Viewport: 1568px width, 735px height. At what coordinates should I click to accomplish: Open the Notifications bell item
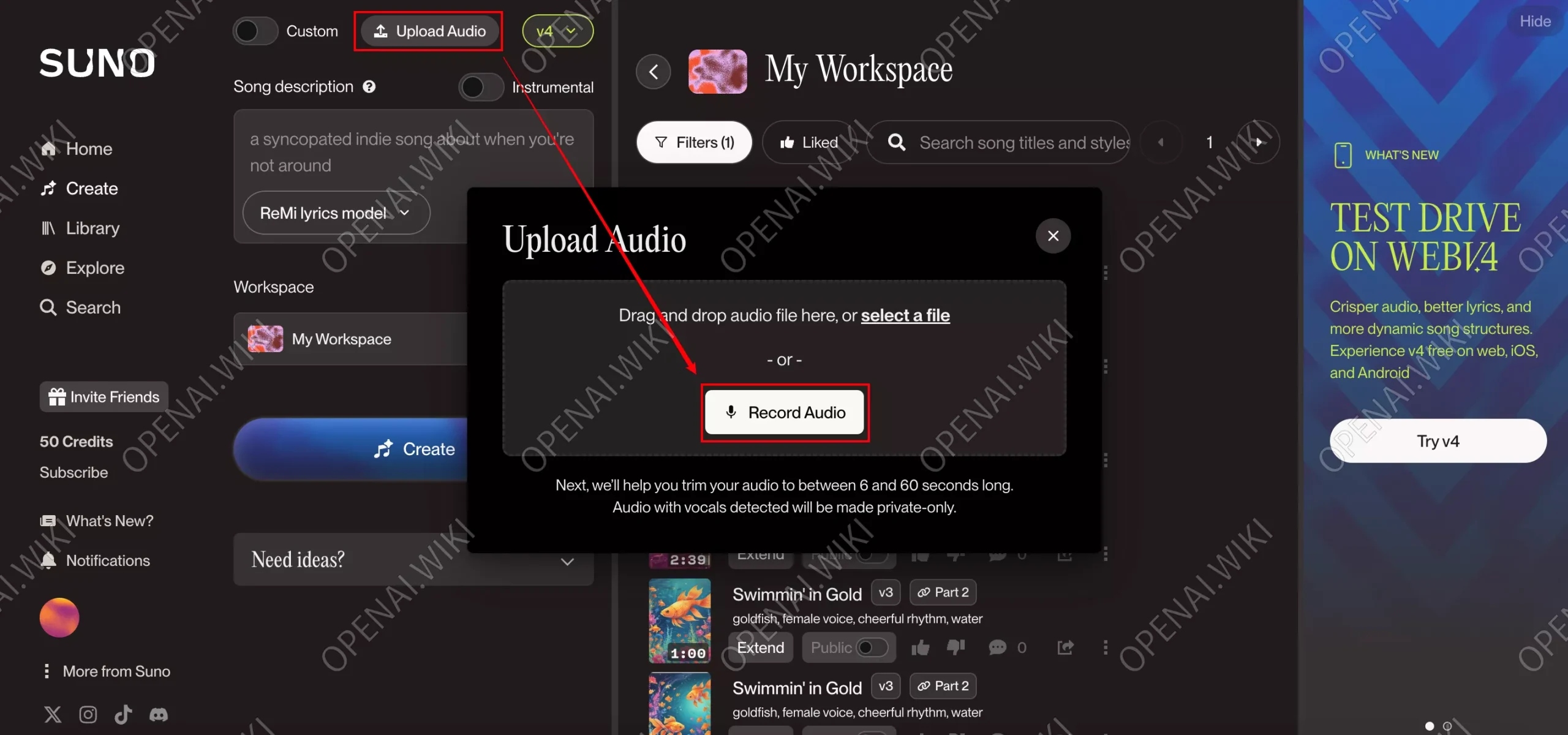(x=95, y=560)
